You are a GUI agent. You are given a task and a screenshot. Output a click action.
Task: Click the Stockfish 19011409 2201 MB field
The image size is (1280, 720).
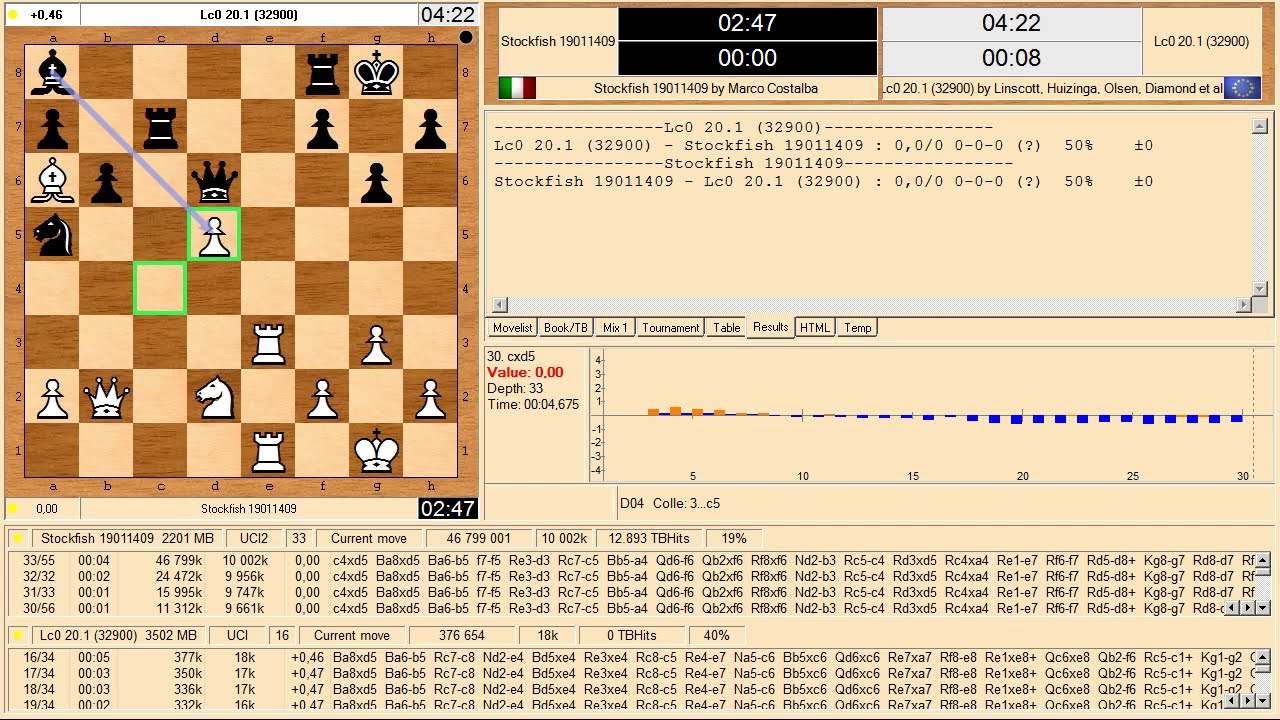[x=126, y=538]
